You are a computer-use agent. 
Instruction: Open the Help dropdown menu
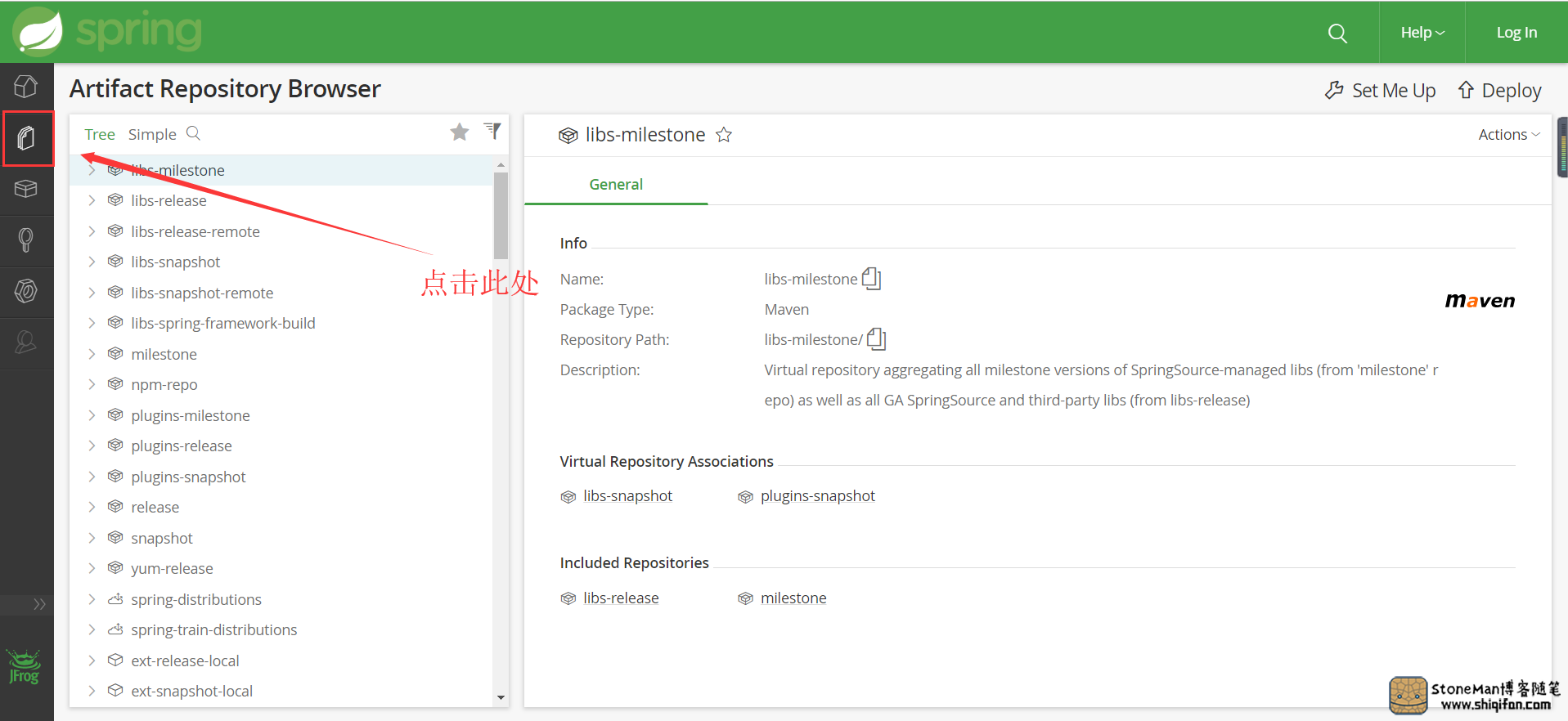[x=1422, y=33]
